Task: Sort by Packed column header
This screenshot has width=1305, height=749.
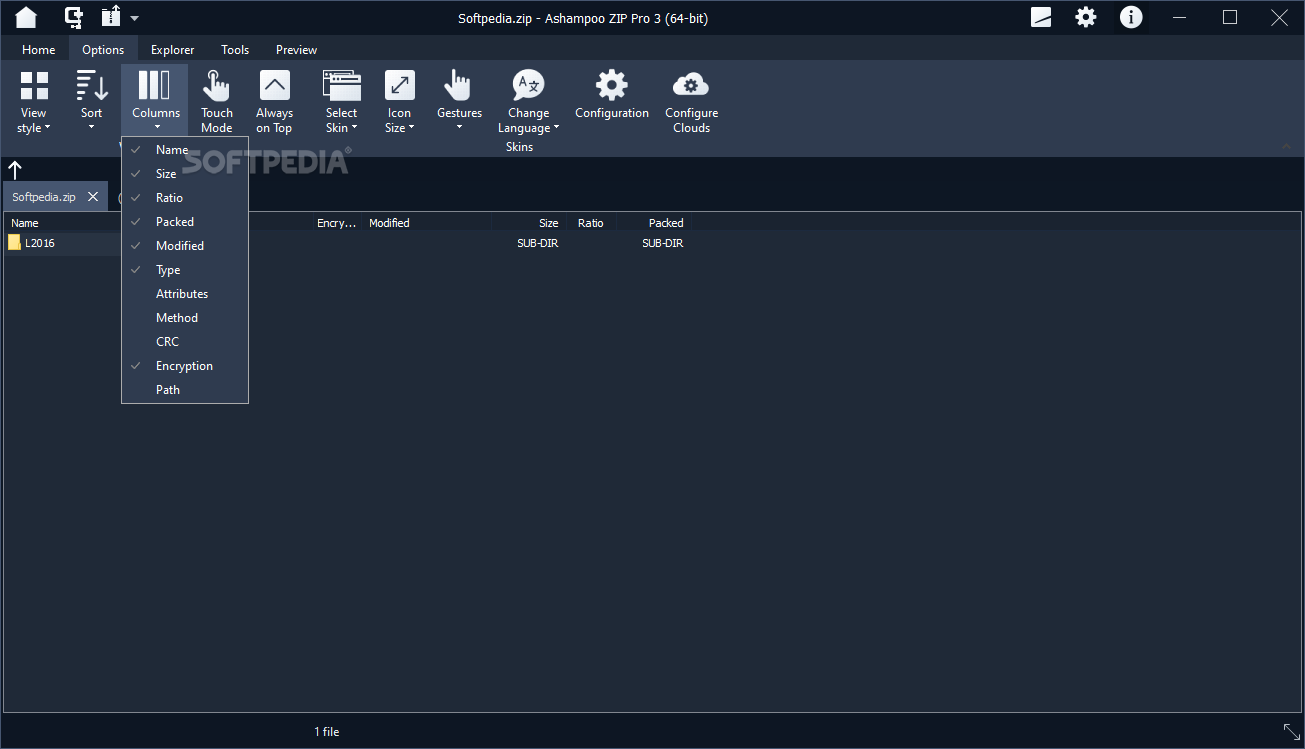Action: [x=666, y=223]
